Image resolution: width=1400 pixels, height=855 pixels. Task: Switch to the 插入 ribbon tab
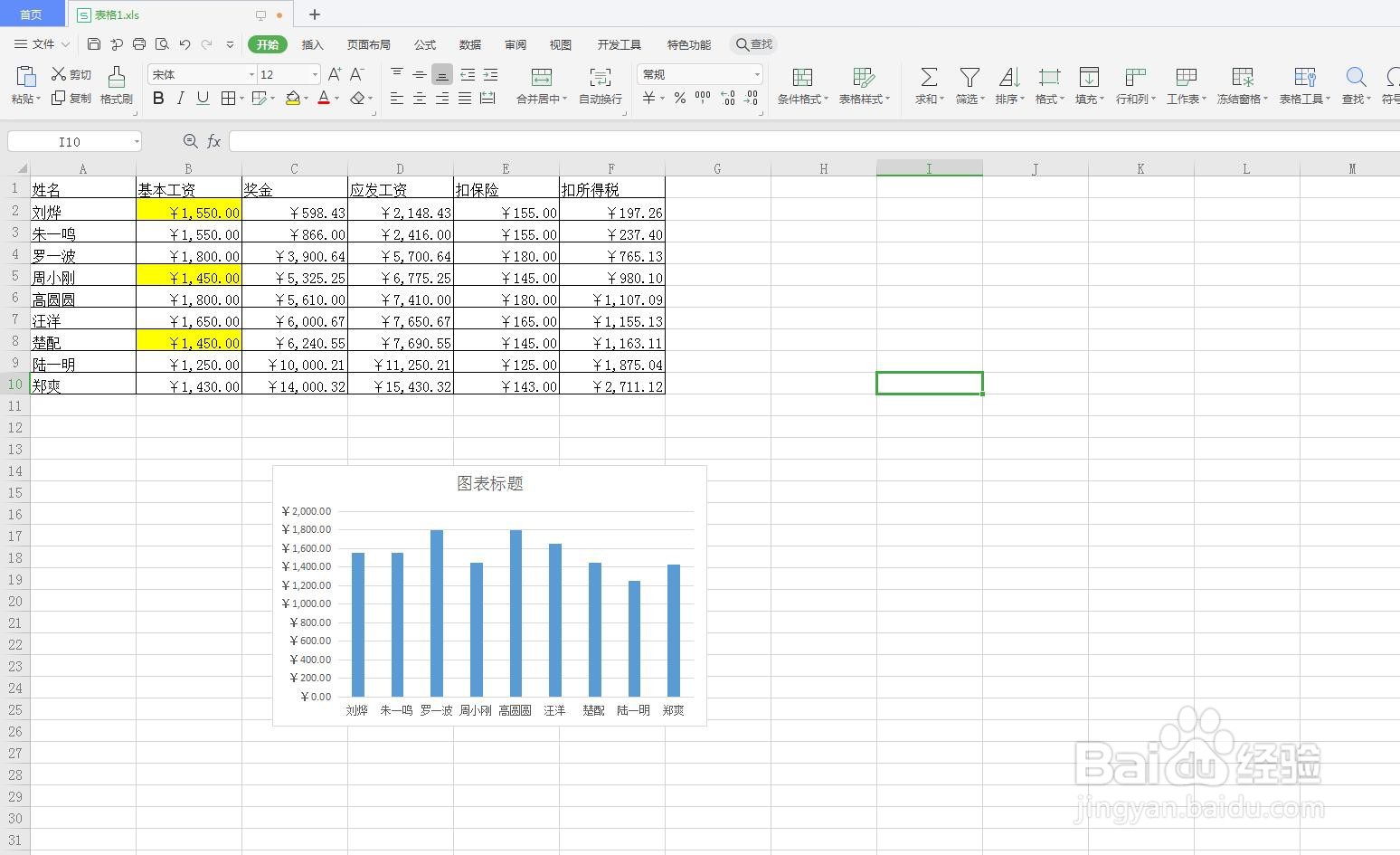pos(312,44)
